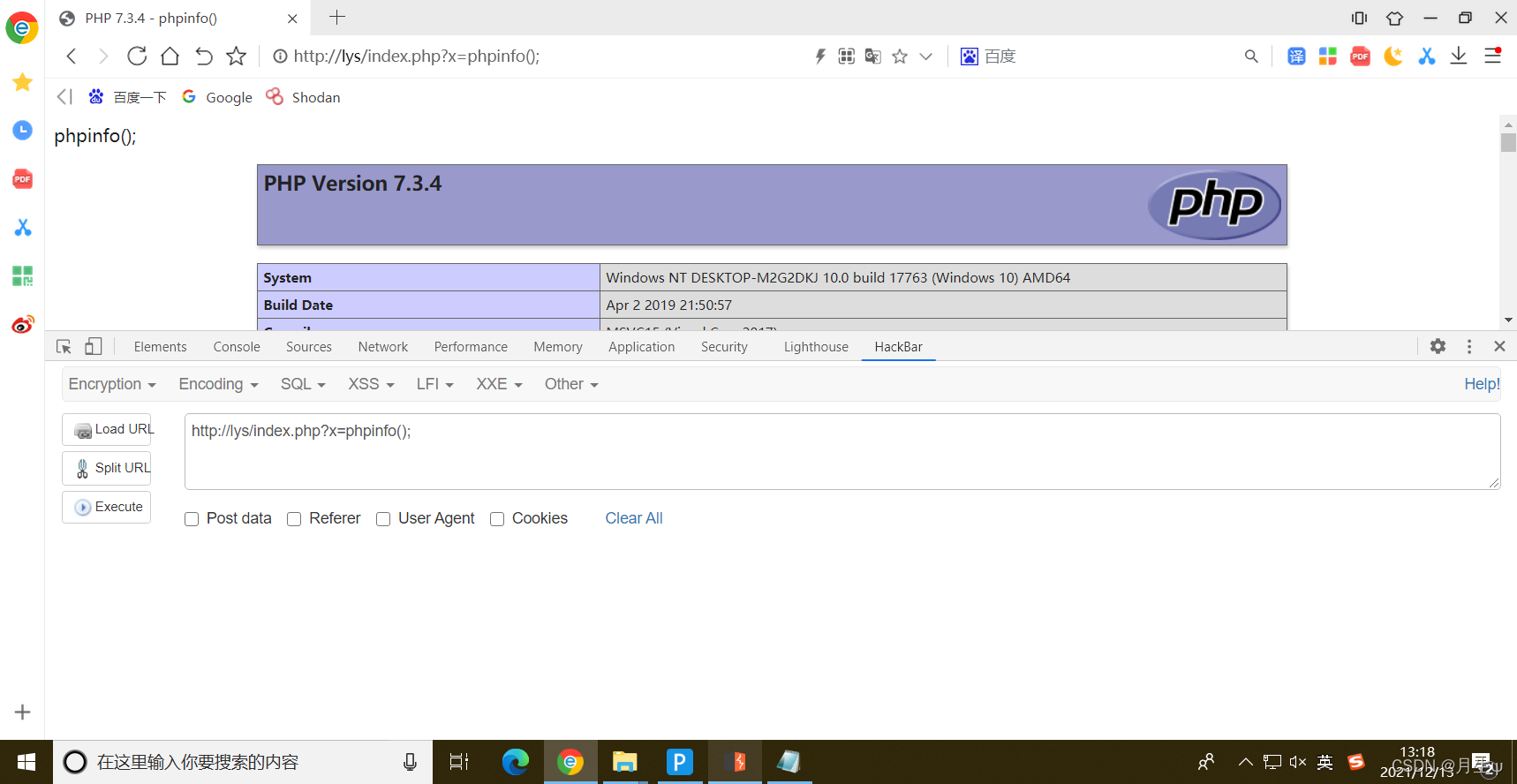Click the downloads arrow icon in toolbar
The width and height of the screenshot is (1517, 784).
pyautogui.click(x=1459, y=57)
